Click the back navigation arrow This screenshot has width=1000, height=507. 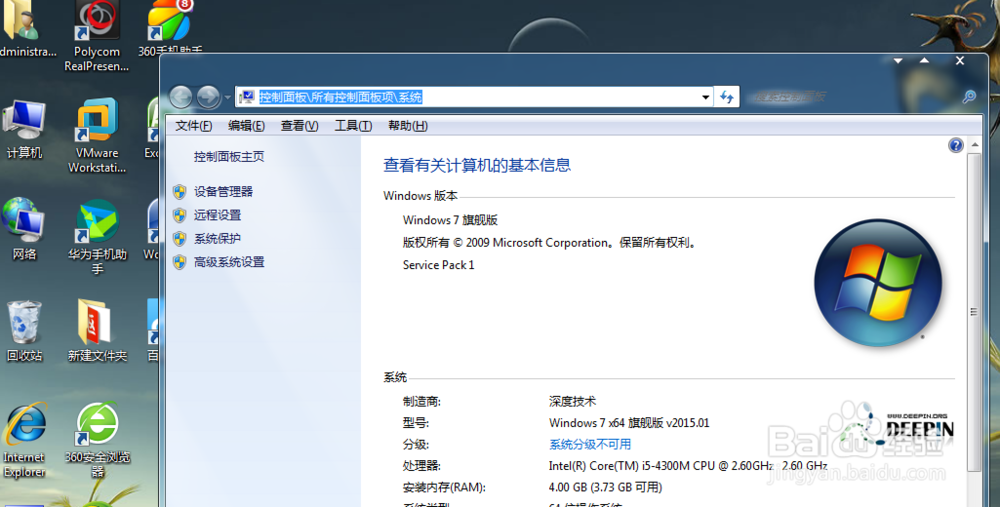(181, 97)
